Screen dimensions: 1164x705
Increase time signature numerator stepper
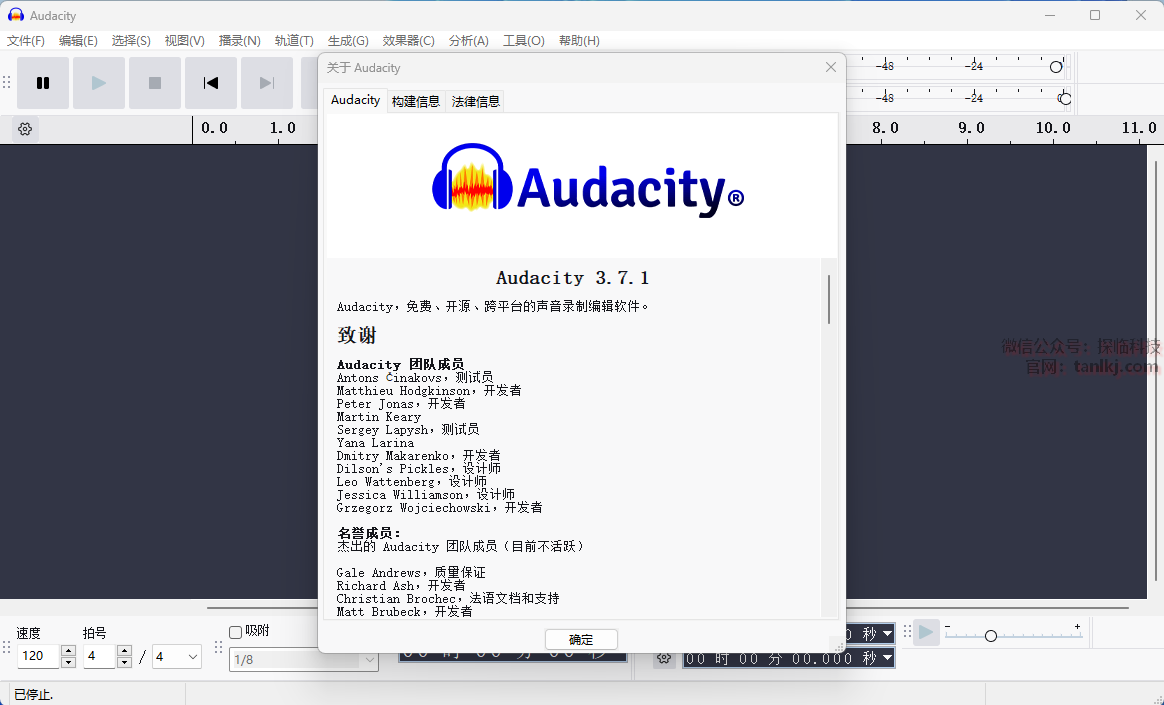(x=125, y=651)
